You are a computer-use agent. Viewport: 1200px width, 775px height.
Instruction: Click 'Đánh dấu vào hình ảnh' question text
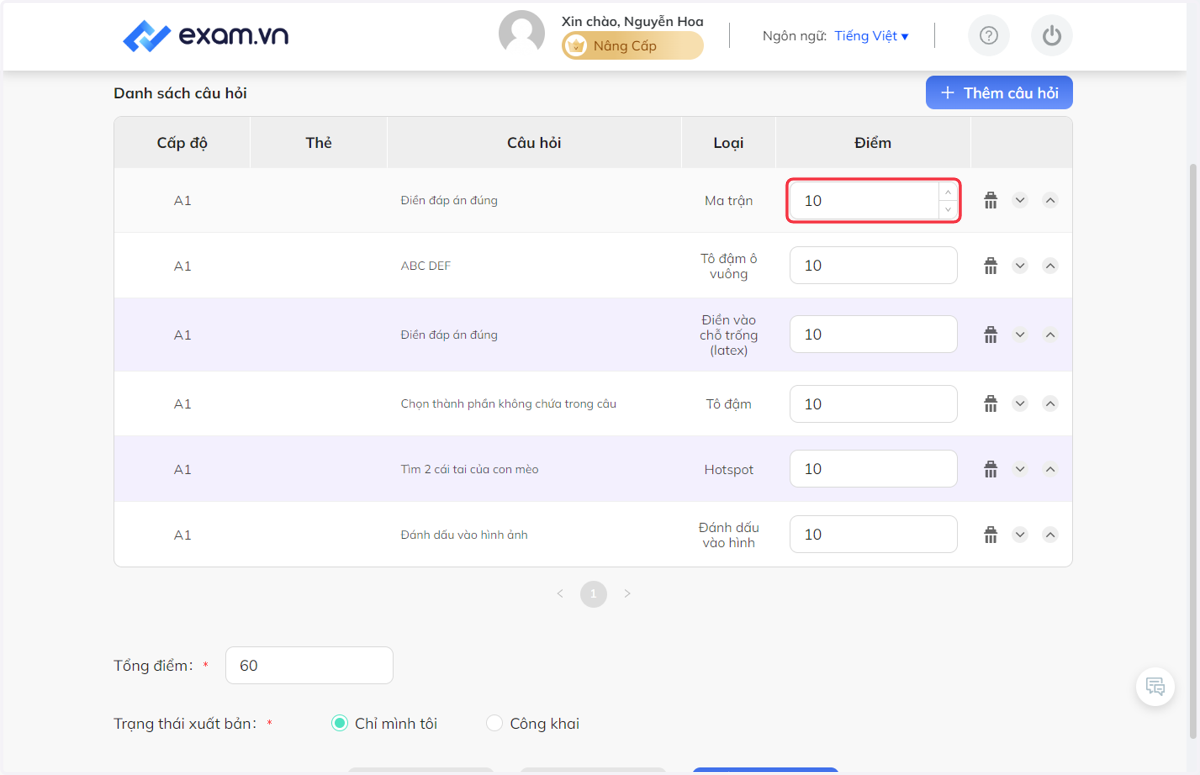pyautogui.click(x=464, y=535)
